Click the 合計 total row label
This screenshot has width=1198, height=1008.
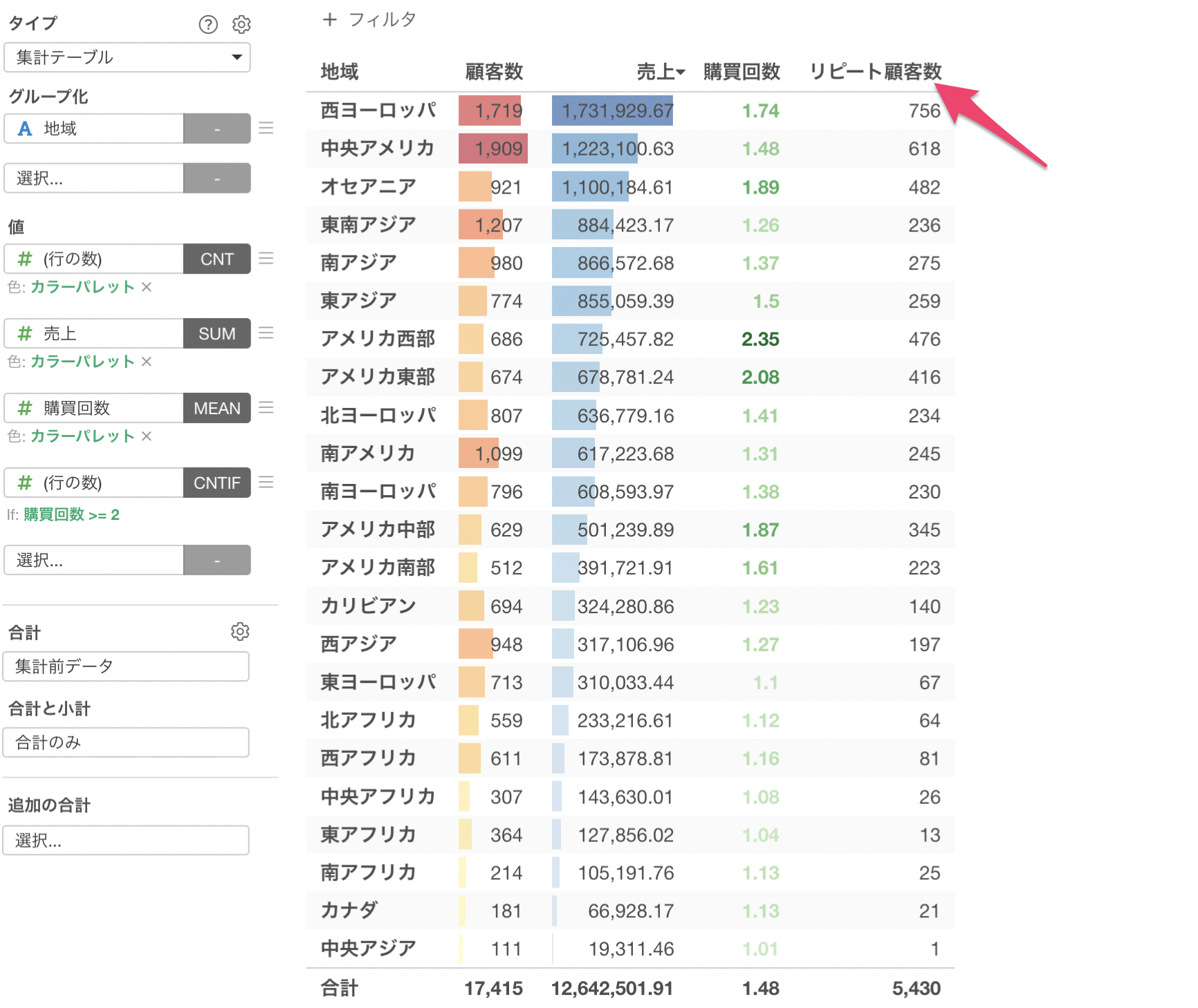tap(340, 989)
